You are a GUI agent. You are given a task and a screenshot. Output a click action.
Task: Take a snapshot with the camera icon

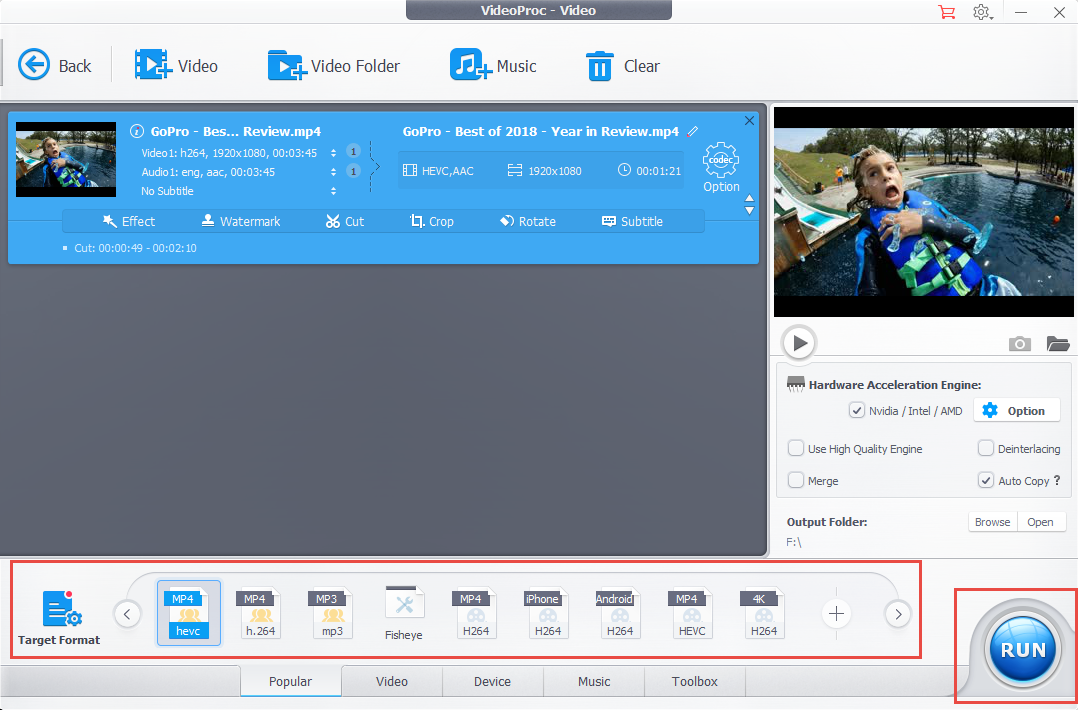1020,343
